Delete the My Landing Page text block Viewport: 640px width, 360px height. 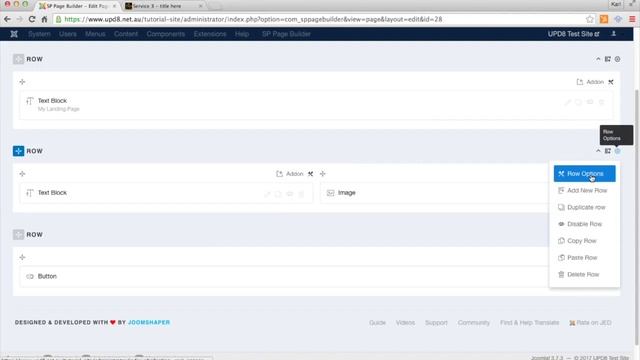601,102
